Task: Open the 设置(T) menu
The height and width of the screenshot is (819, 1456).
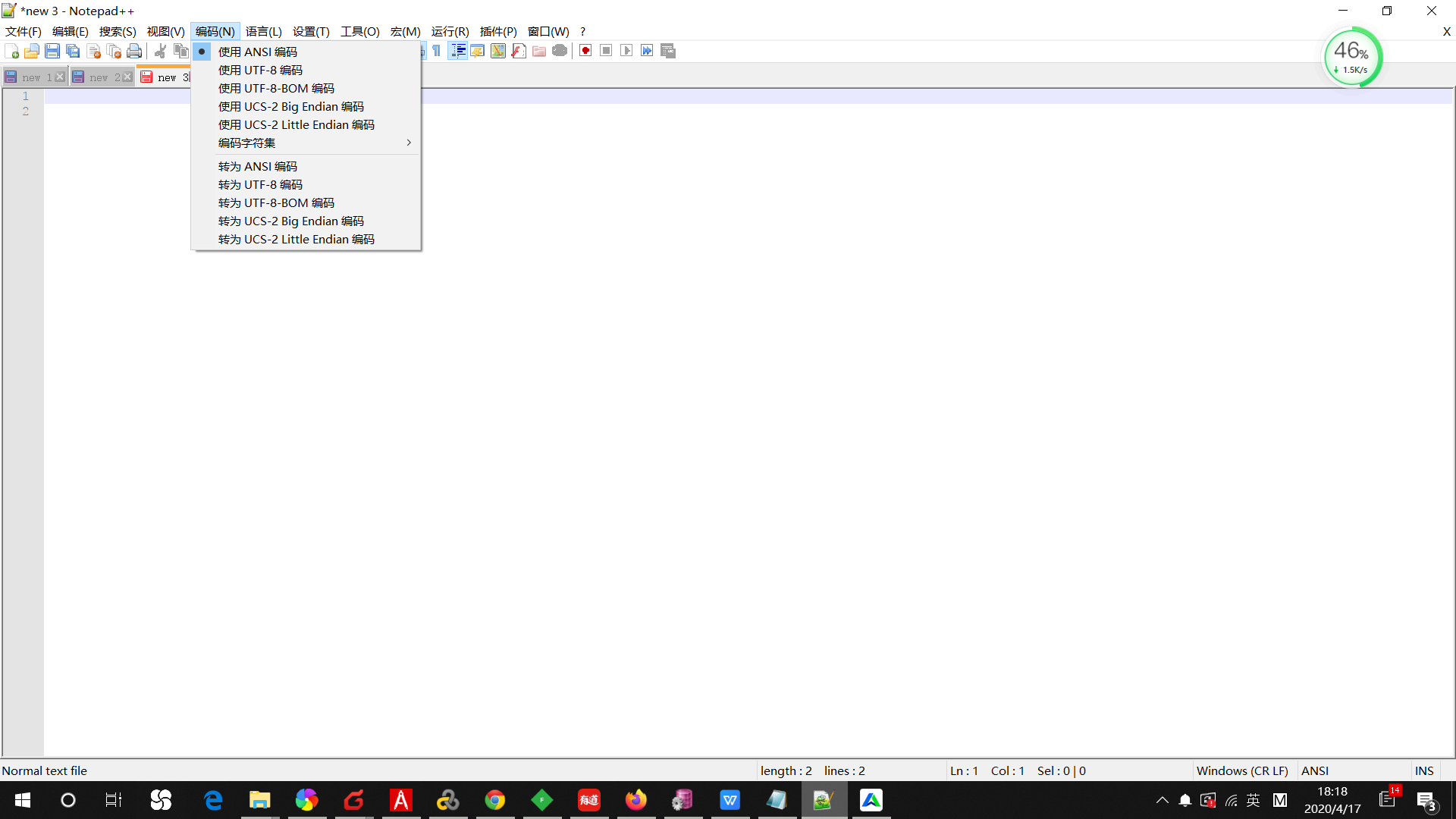Action: [311, 31]
